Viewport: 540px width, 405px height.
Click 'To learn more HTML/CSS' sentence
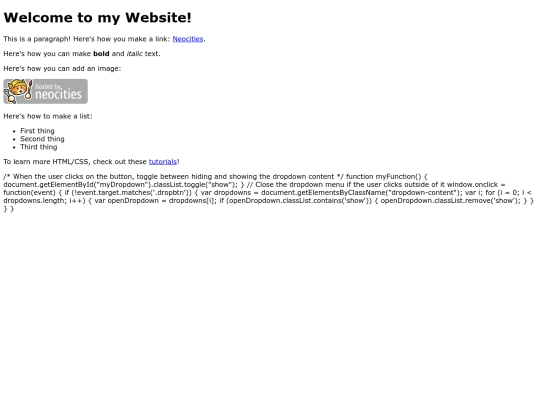(x=46, y=162)
